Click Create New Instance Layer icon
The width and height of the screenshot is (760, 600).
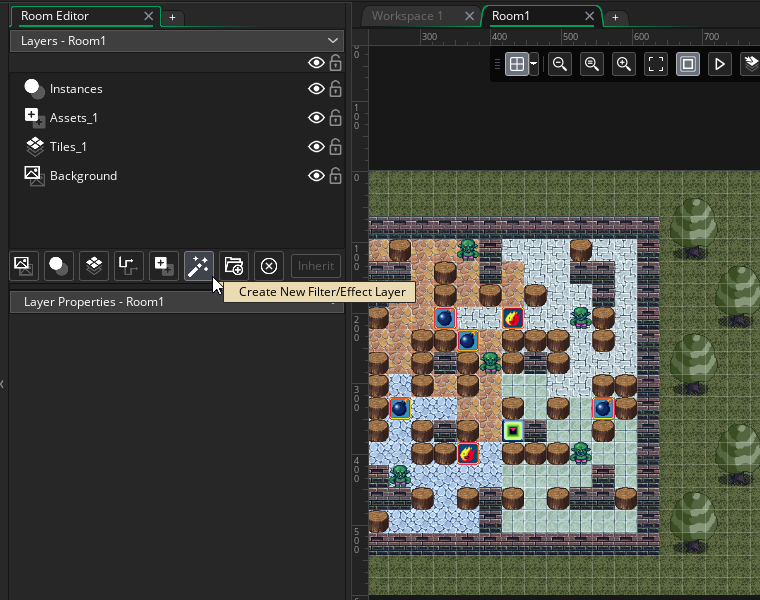[x=59, y=266]
